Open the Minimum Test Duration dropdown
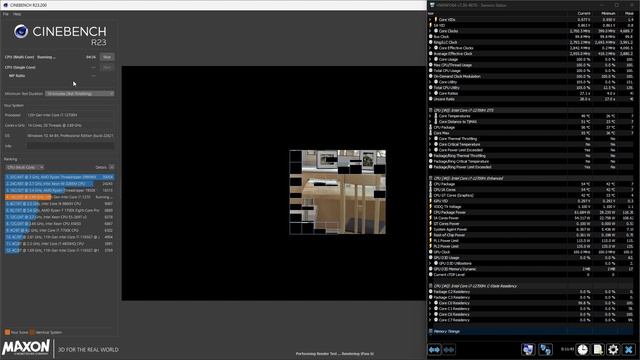This screenshot has width=640, height=360. (x=80, y=93)
